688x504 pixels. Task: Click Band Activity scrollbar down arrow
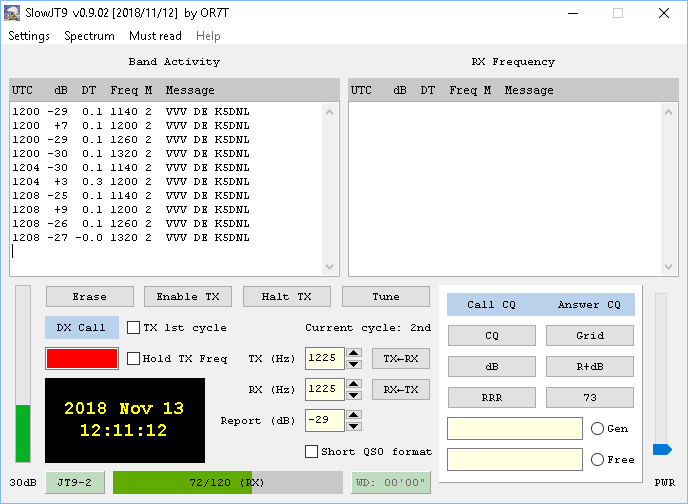coord(330,267)
